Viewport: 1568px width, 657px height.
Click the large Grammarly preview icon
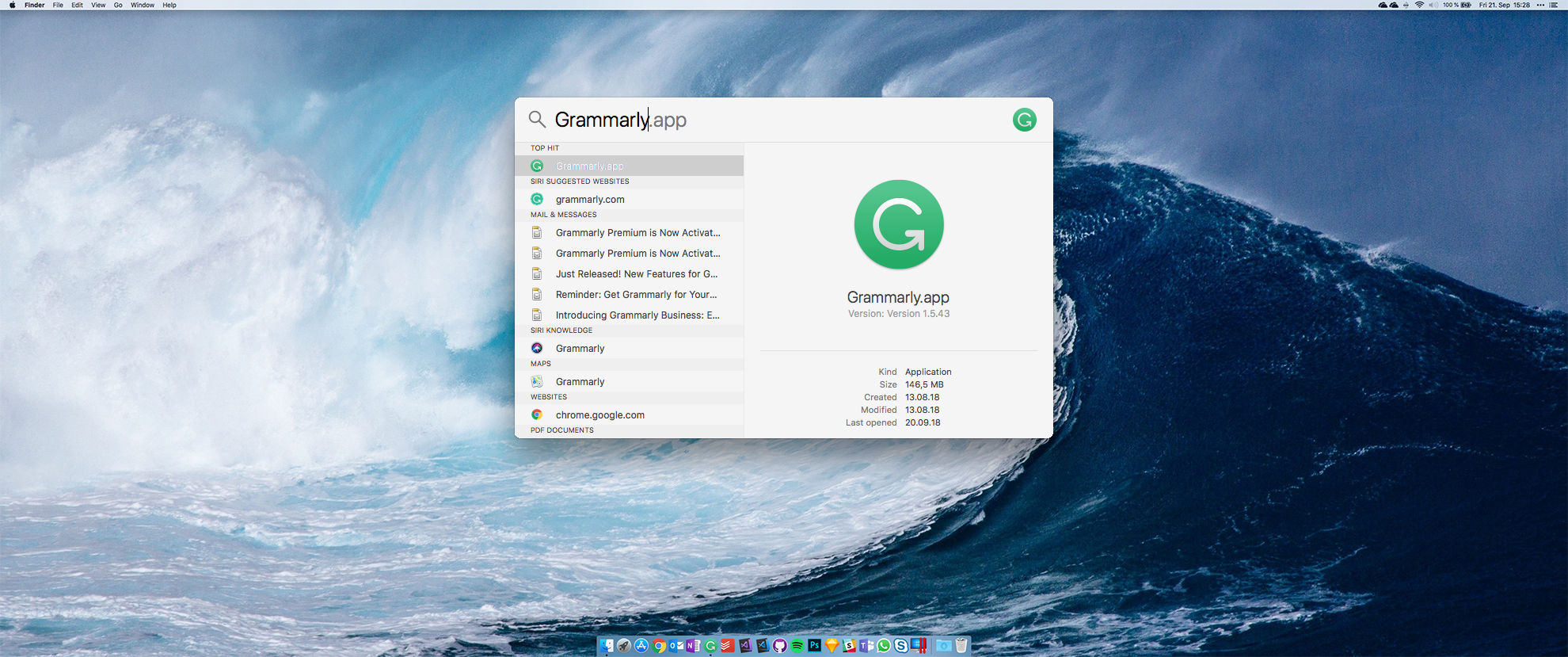click(899, 224)
